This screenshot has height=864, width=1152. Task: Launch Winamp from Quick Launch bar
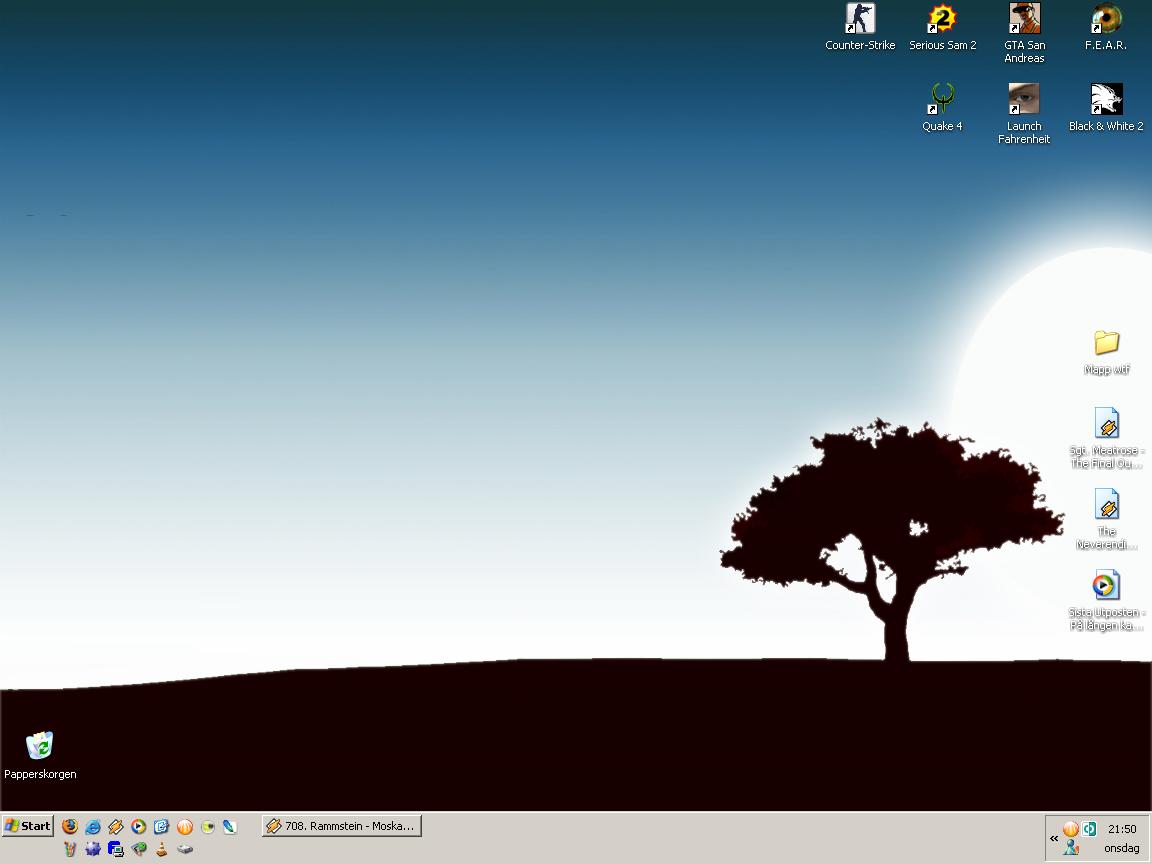(x=115, y=827)
